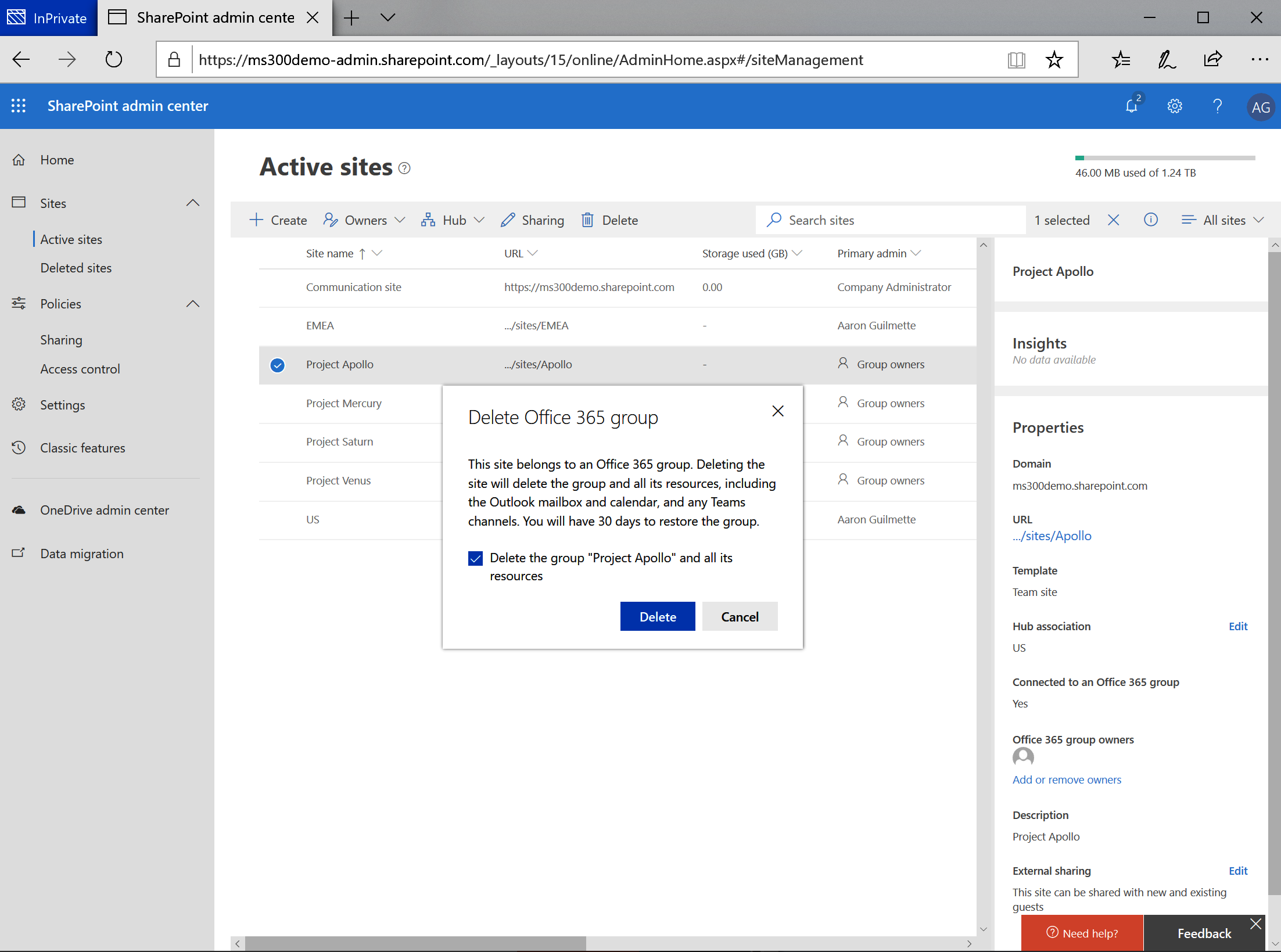This screenshot has height=952, width=1281.
Task: Expand the Owners dropdown
Action: pyautogui.click(x=364, y=220)
